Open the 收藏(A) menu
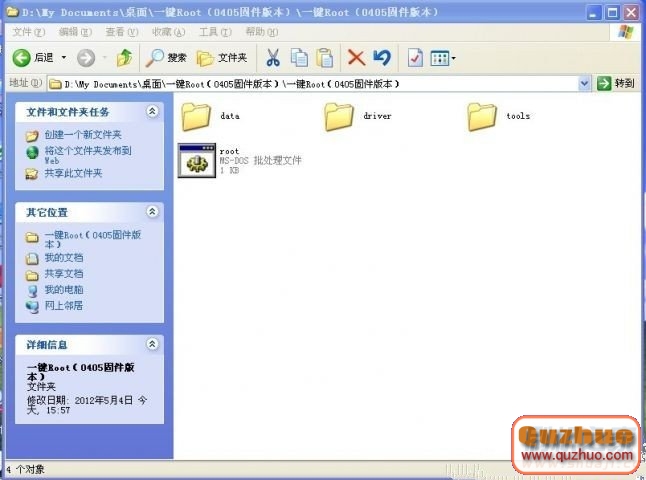Image resolution: width=646 pixels, height=480 pixels. tap(169, 32)
